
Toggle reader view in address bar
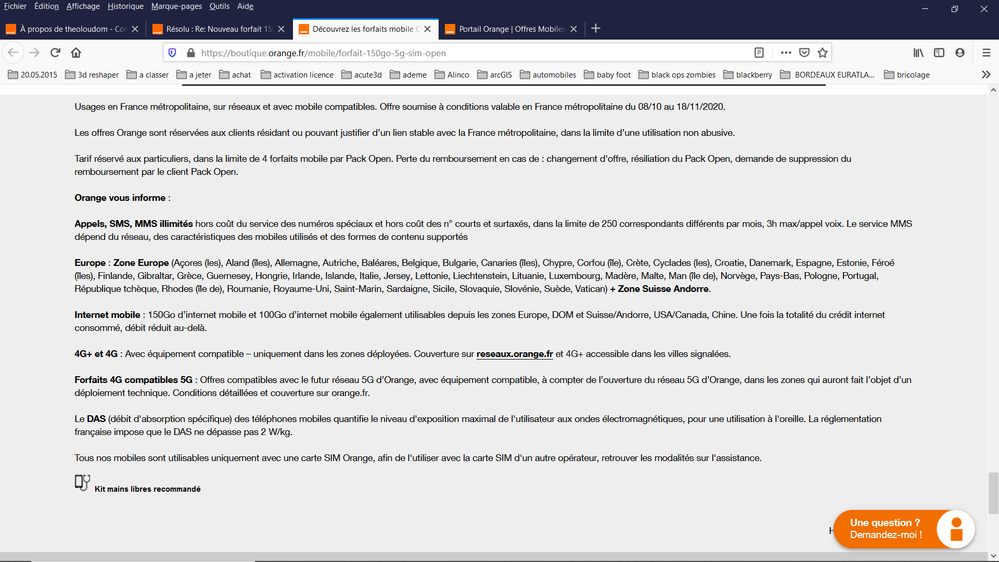(x=759, y=53)
